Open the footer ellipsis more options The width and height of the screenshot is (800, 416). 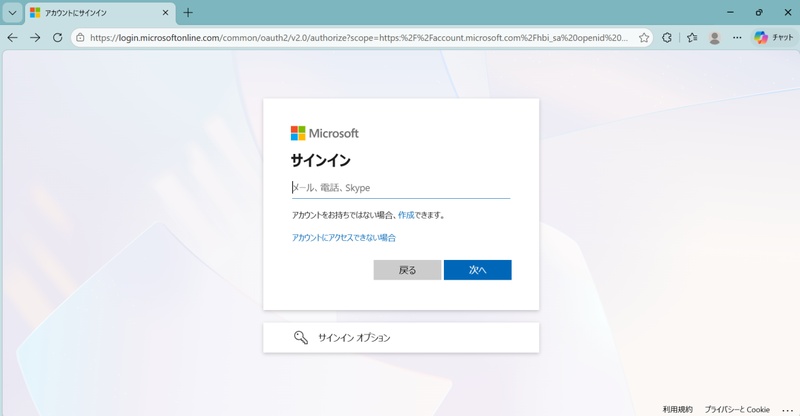tap(788, 410)
